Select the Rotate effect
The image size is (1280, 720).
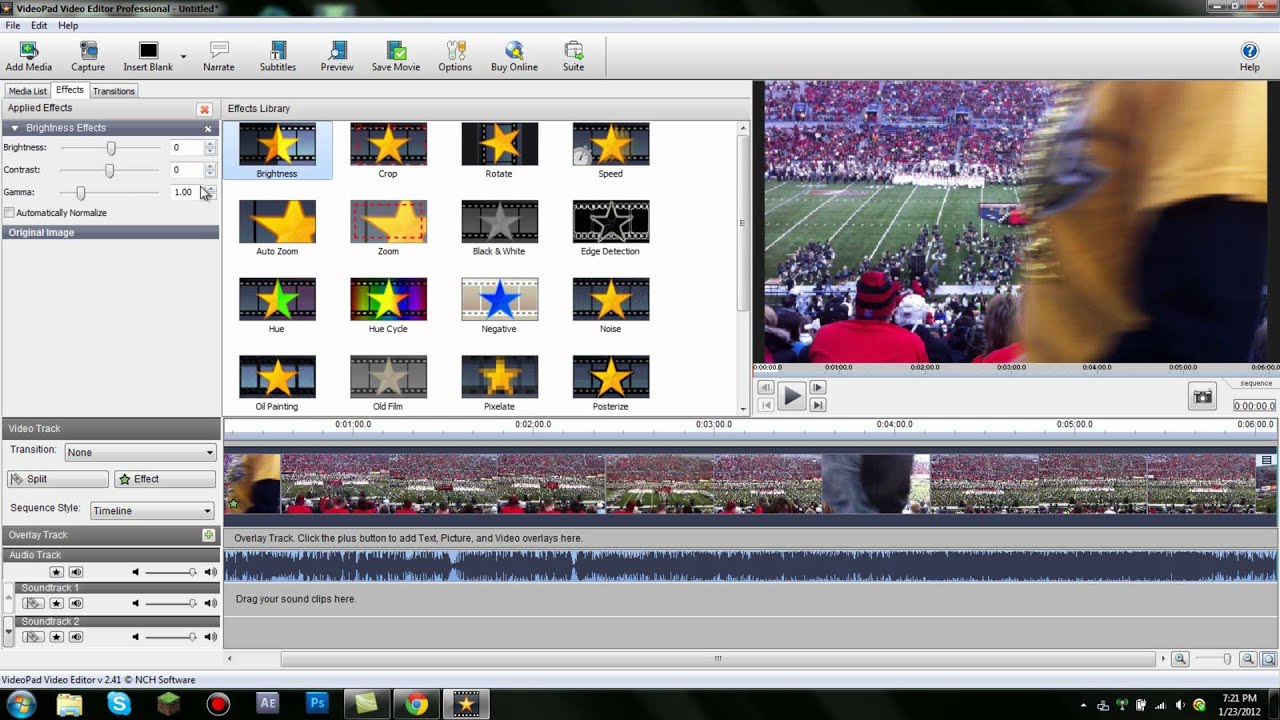(x=499, y=151)
